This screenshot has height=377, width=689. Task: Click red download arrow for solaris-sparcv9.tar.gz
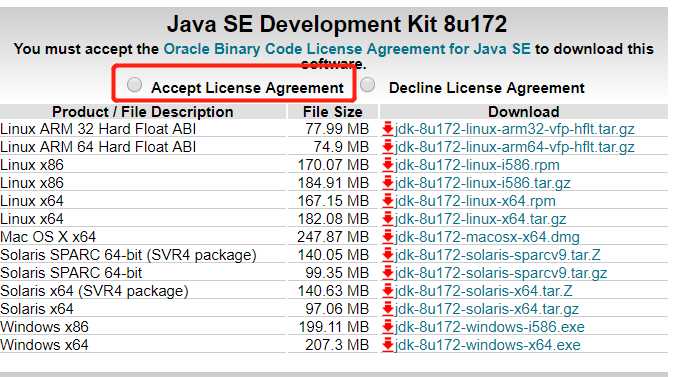[x=388, y=273]
